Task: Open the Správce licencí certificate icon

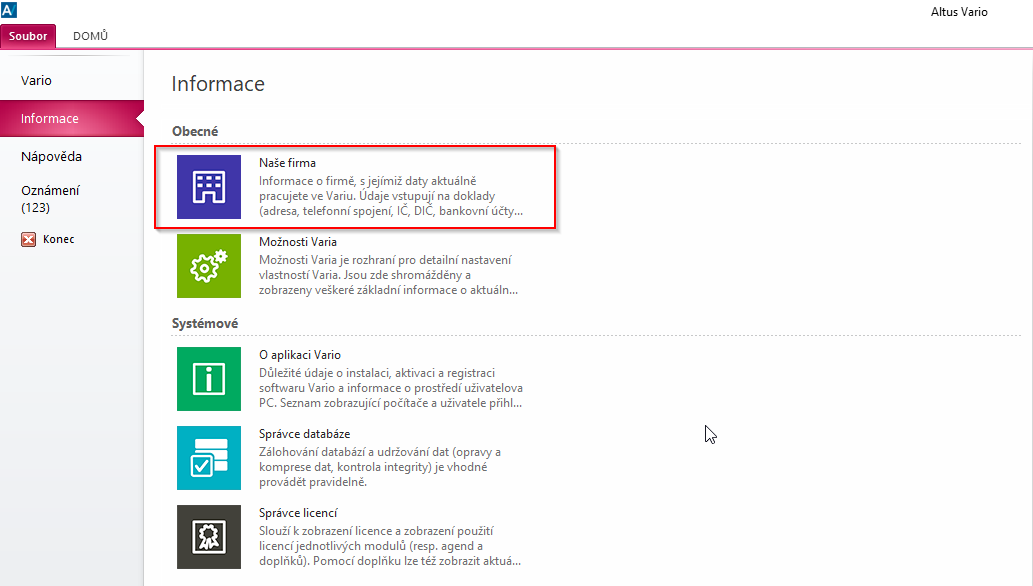Action: coord(209,537)
